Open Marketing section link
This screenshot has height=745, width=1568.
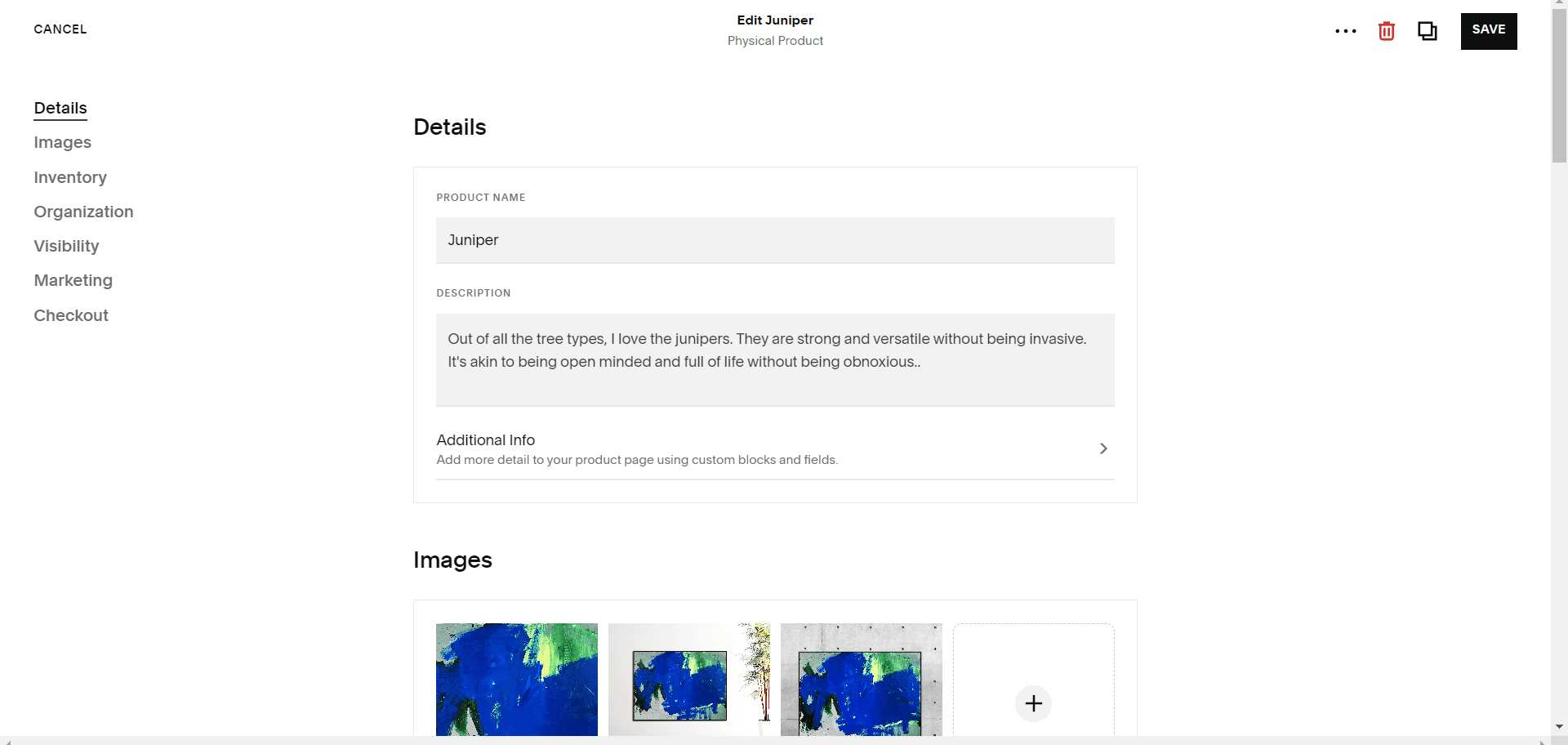click(73, 280)
